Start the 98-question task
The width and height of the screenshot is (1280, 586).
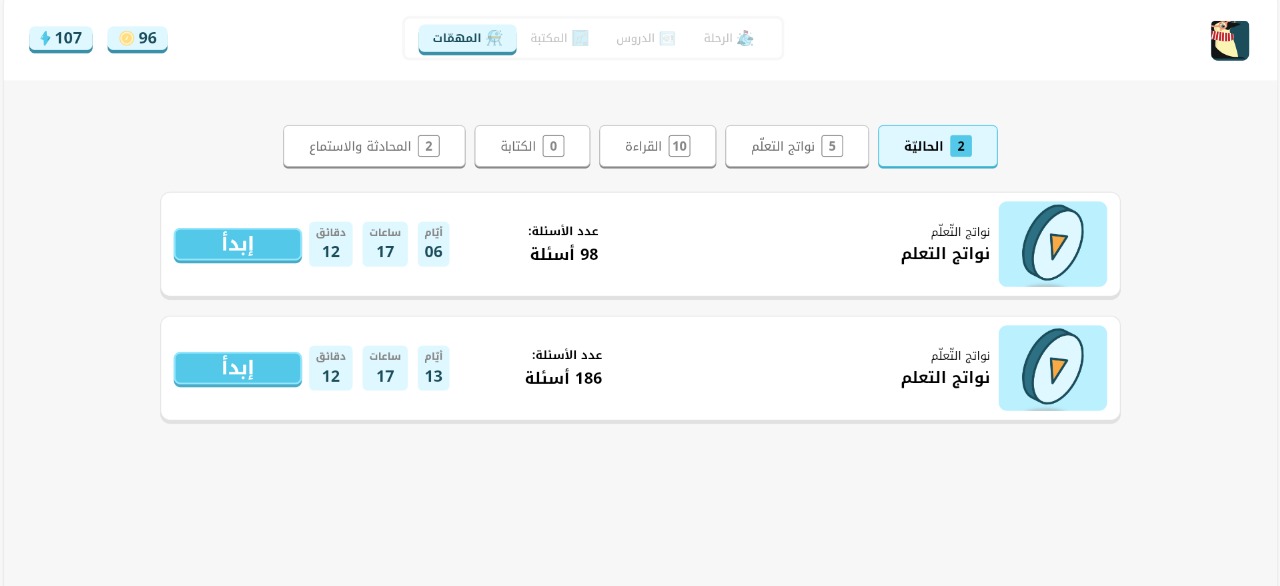pyautogui.click(x=238, y=244)
